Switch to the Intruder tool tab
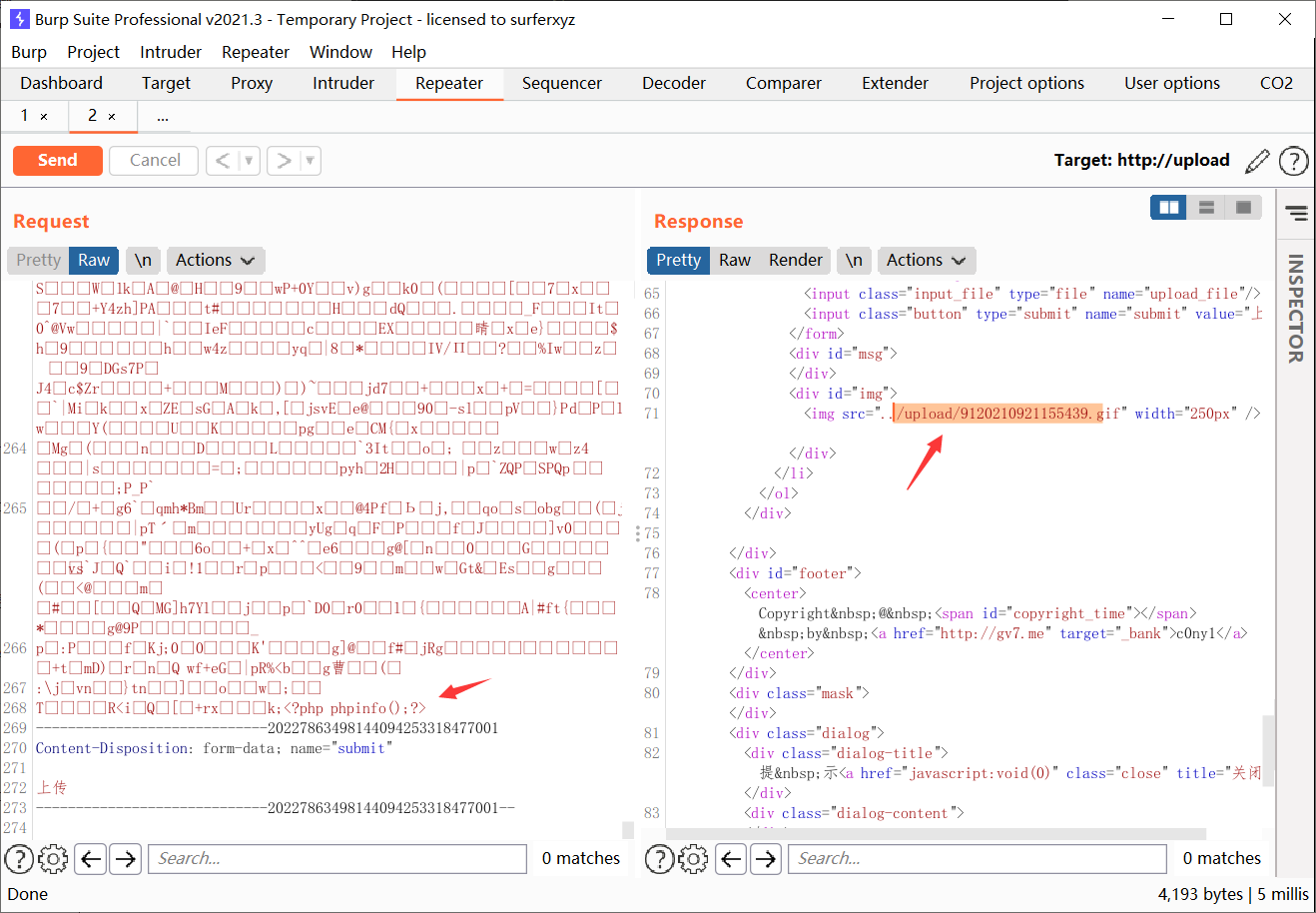 (343, 83)
